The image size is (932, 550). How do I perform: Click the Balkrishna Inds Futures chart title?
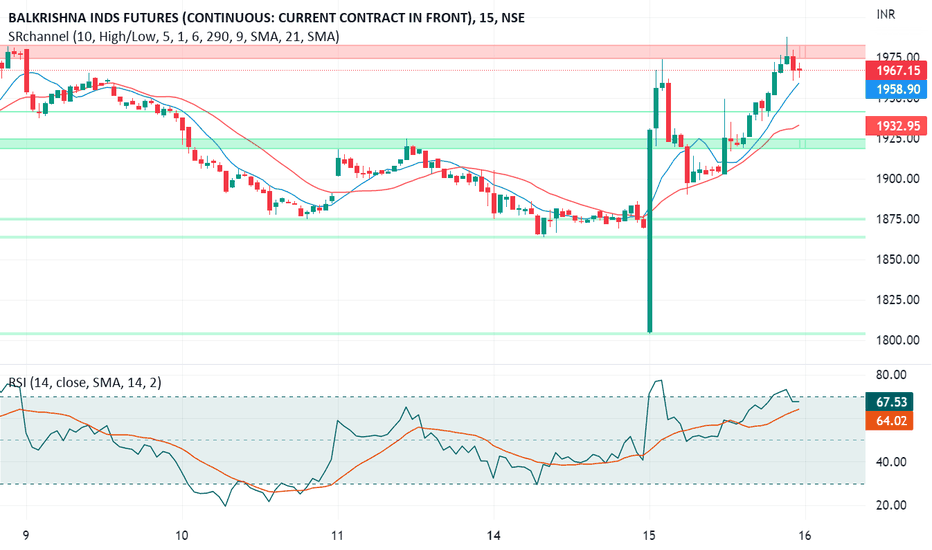click(266, 18)
